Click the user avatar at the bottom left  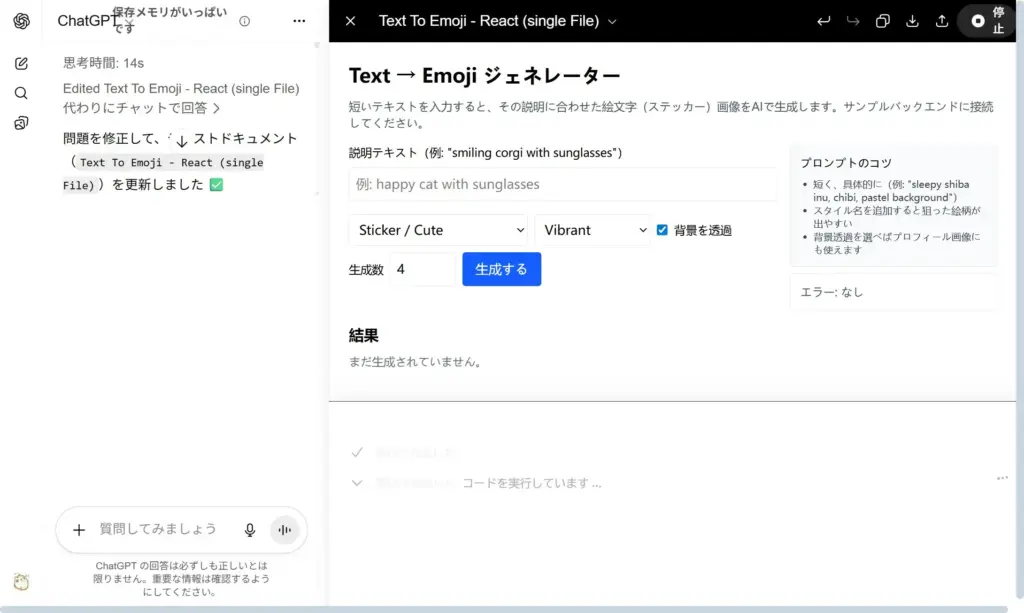[21, 582]
